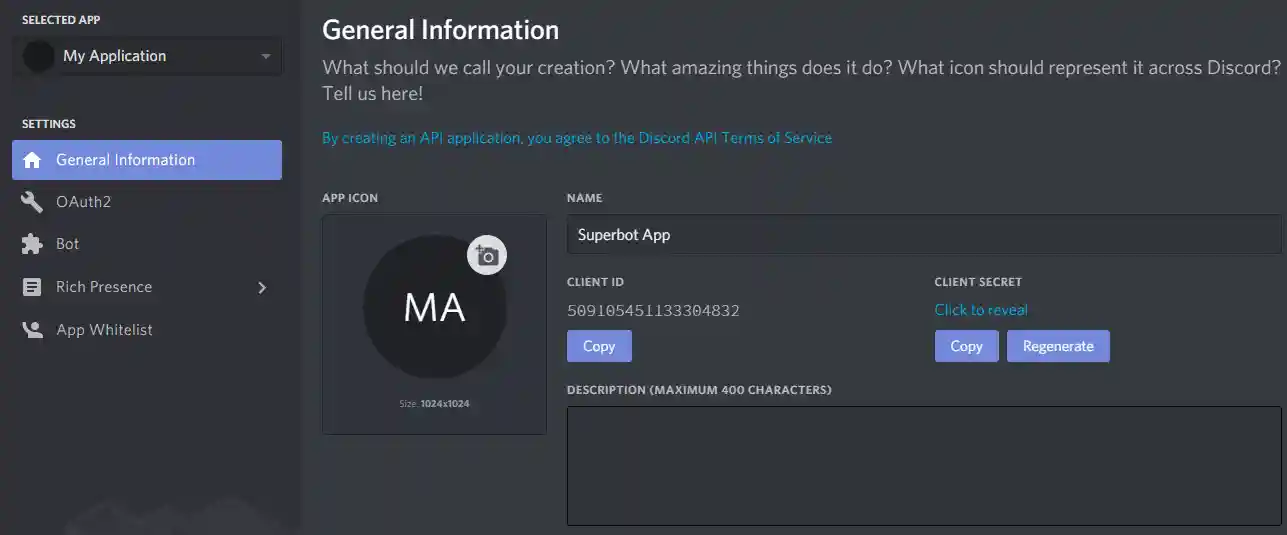Image resolution: width=1287 pixels, height=535 pixels.
Task: Copy the Client Secret
Action: 966,346
